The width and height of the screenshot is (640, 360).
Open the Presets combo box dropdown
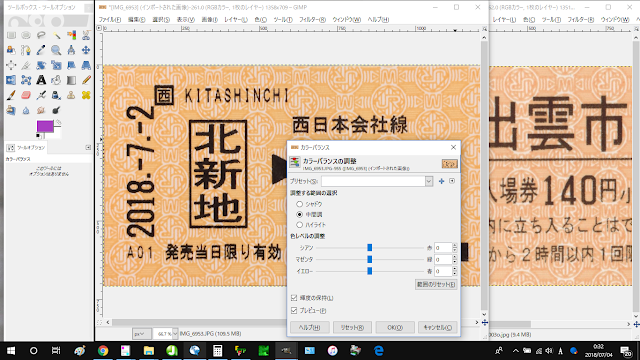tap(429, 181)
